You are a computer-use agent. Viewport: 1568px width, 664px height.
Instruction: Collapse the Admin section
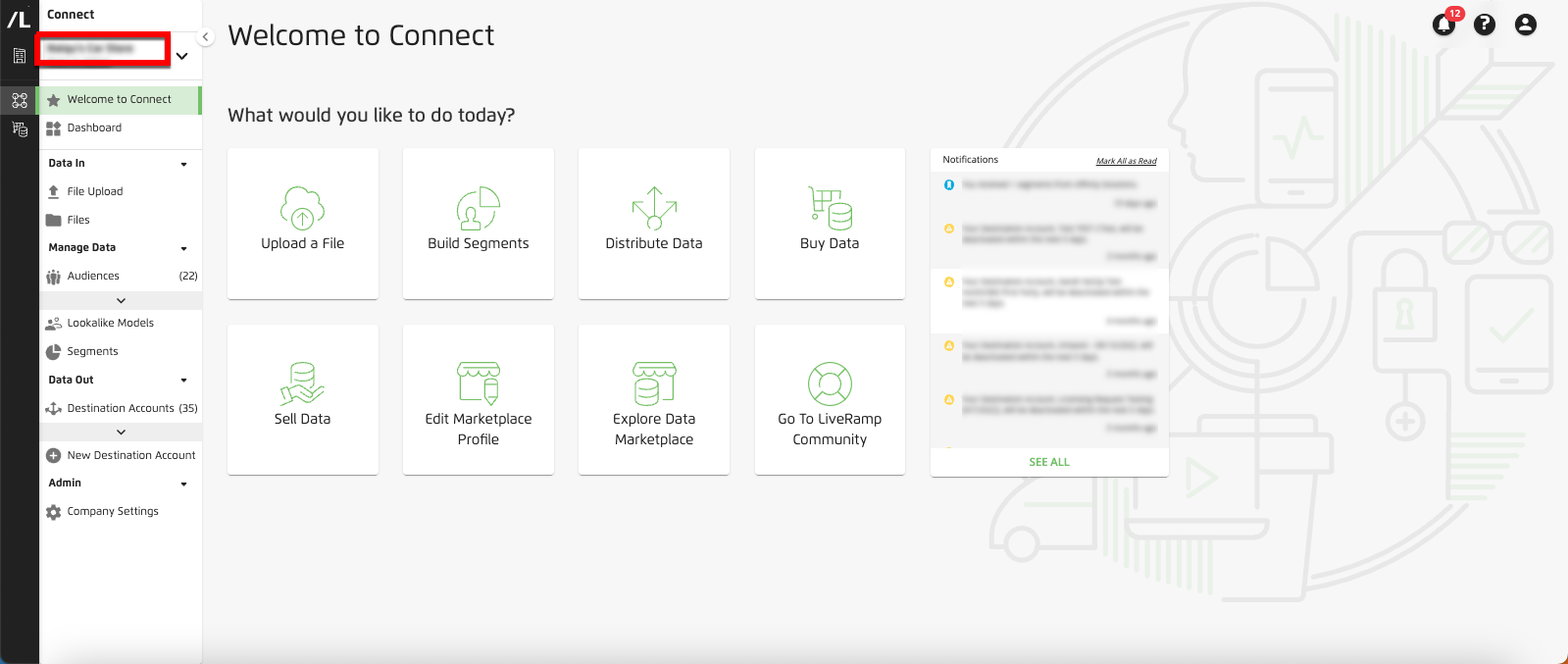184,485
